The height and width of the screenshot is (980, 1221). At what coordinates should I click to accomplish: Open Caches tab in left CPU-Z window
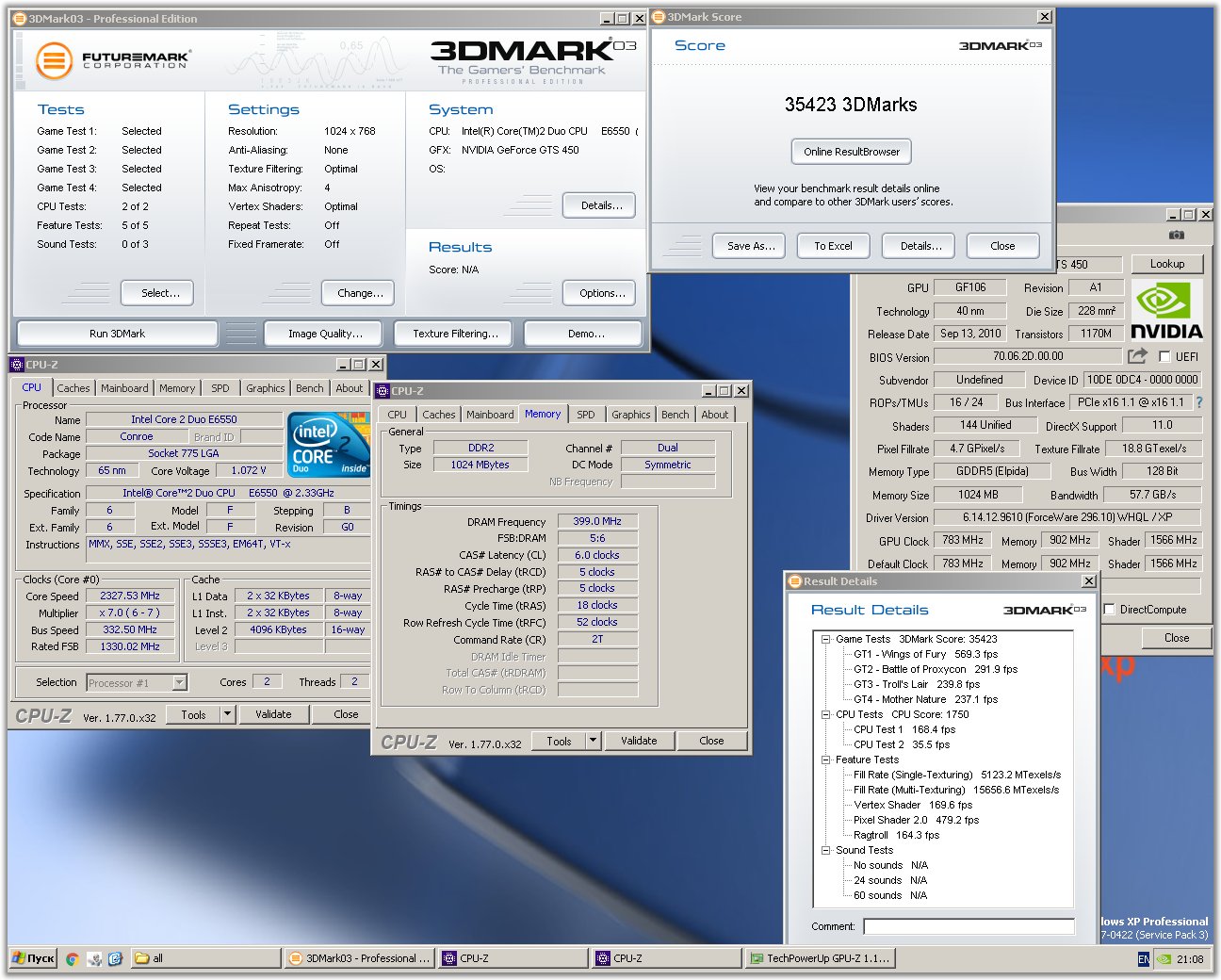coord(73,388)
